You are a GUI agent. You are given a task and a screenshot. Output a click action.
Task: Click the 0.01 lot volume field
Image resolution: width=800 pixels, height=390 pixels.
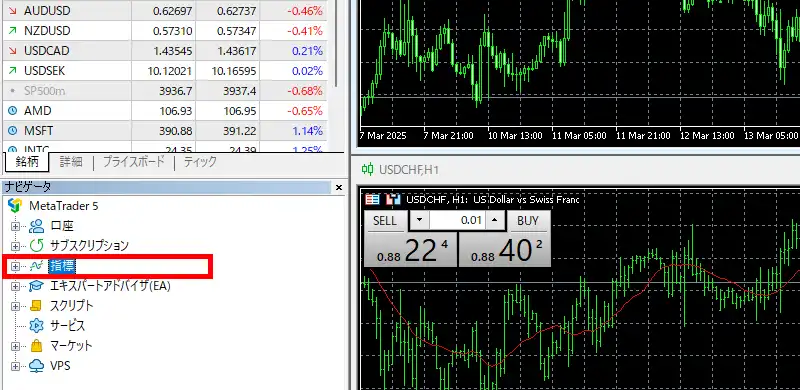457,221
